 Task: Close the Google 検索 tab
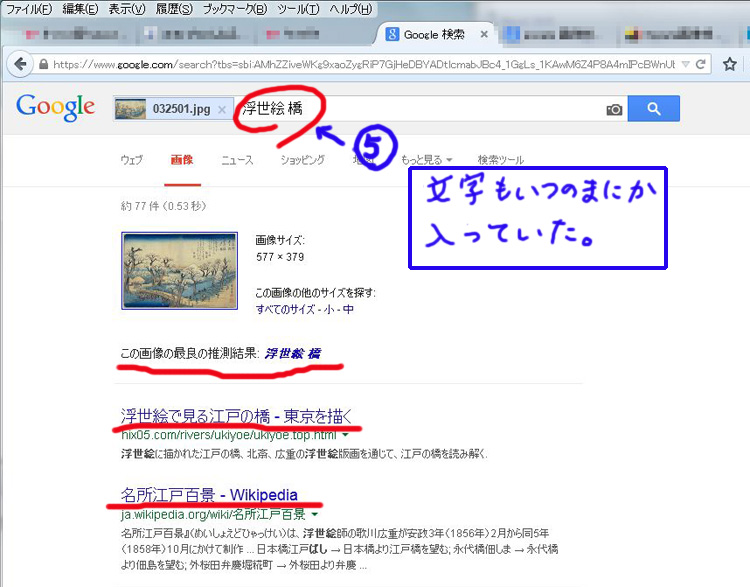pyautogui.click(x=484, y=34)
